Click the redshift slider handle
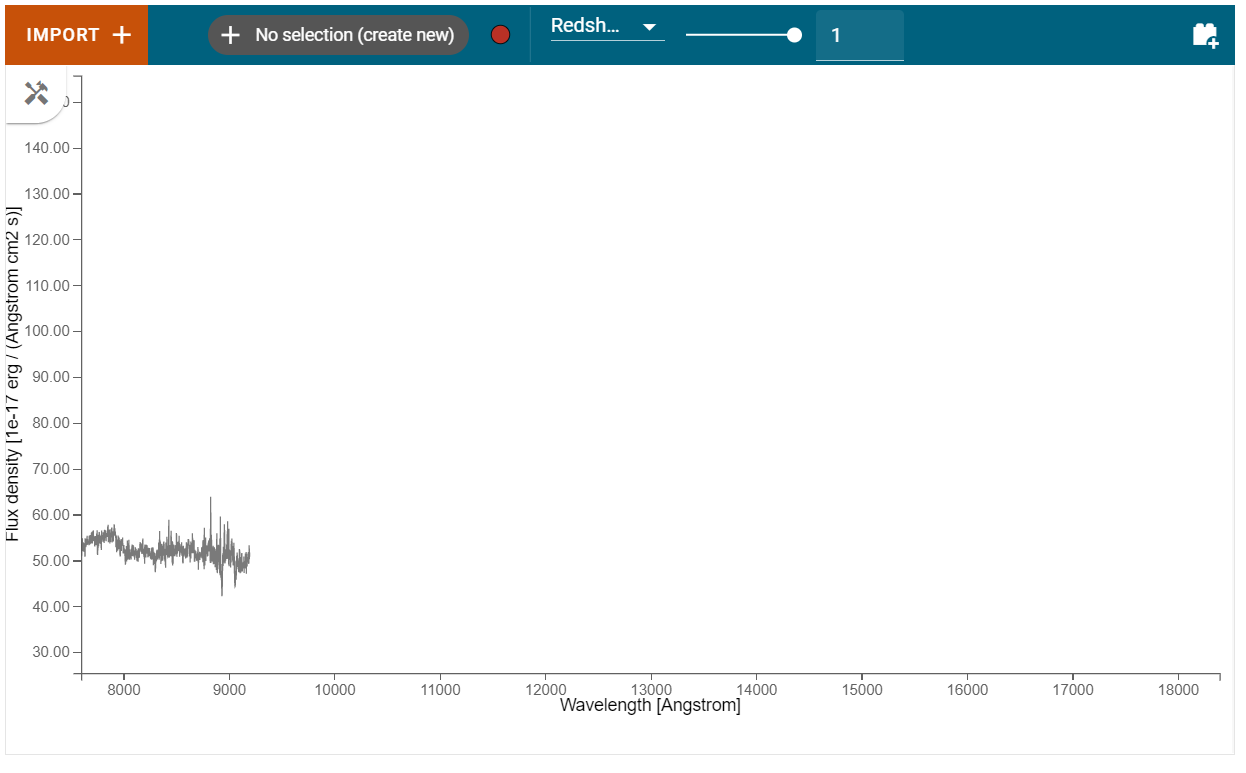 [x=796, y=34]
